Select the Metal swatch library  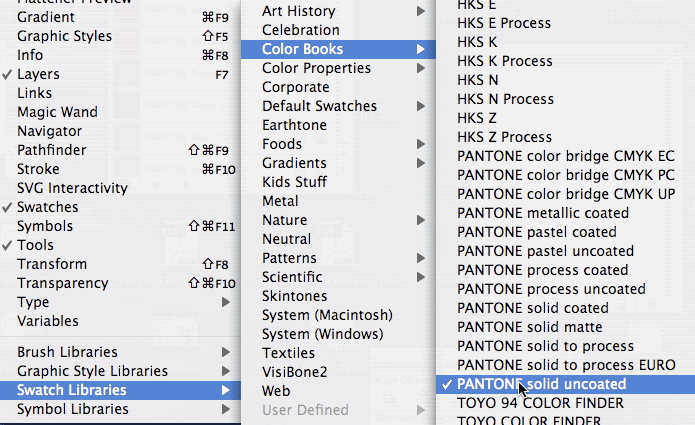338,201
